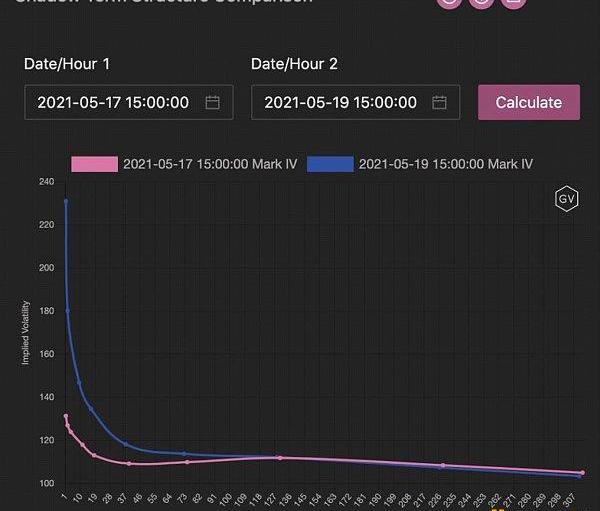Click the rightmost pink square icon at top
The width and height of the screenshot is (600, 511).
point(512,3)
